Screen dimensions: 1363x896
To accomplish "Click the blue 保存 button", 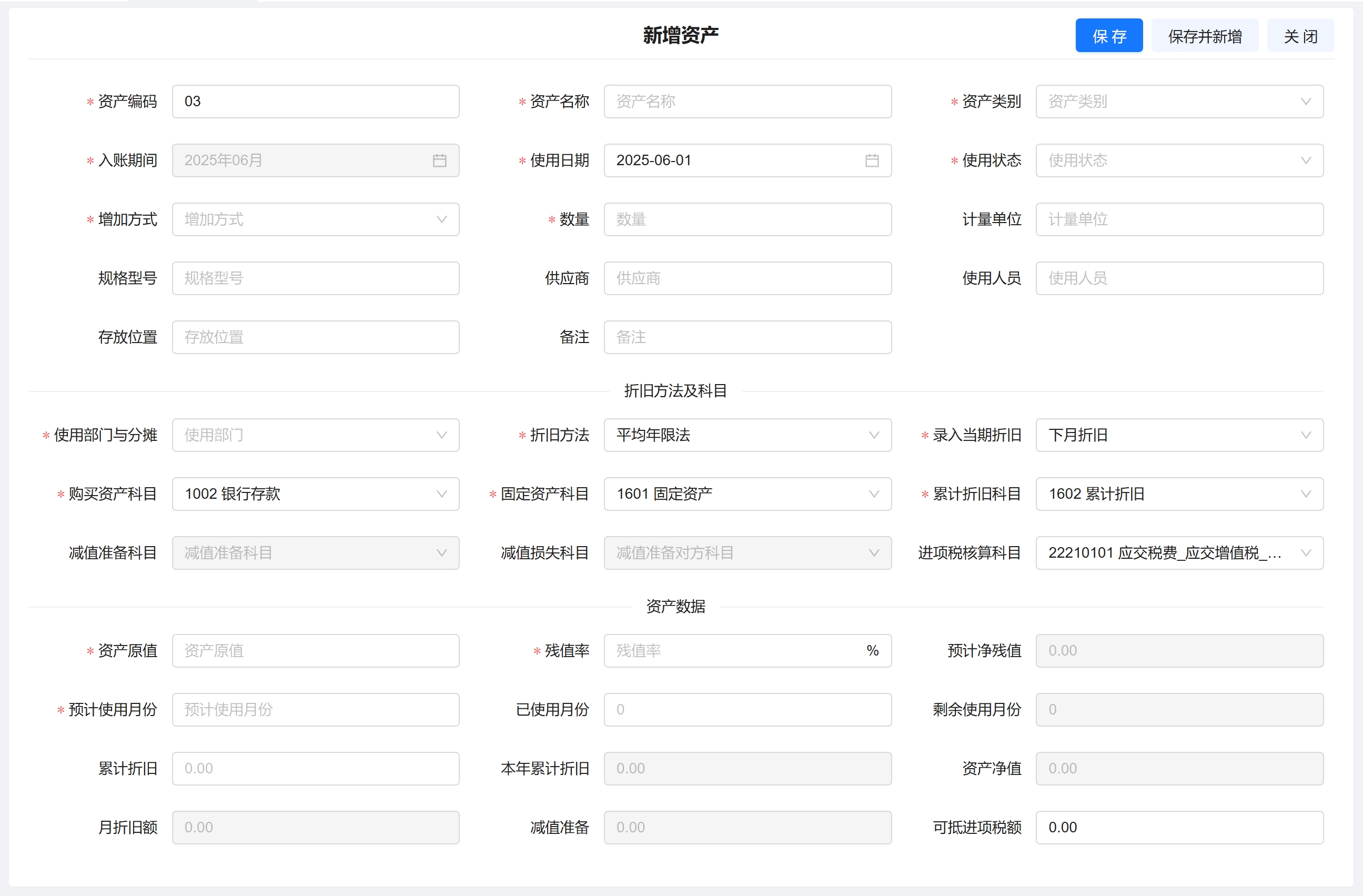I will tap(1108, 36).
